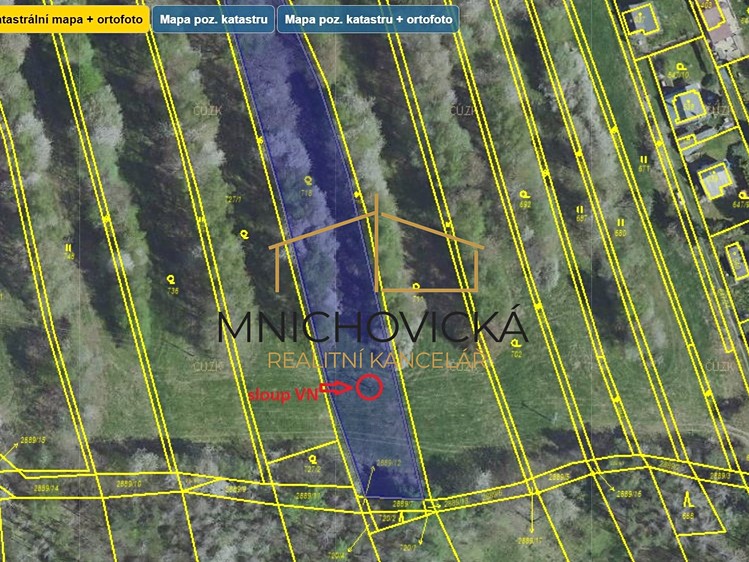Click the land-use symbol above parcel 692
The height and width of the screenshot is (562, 749).
click(x=524, y=194)
